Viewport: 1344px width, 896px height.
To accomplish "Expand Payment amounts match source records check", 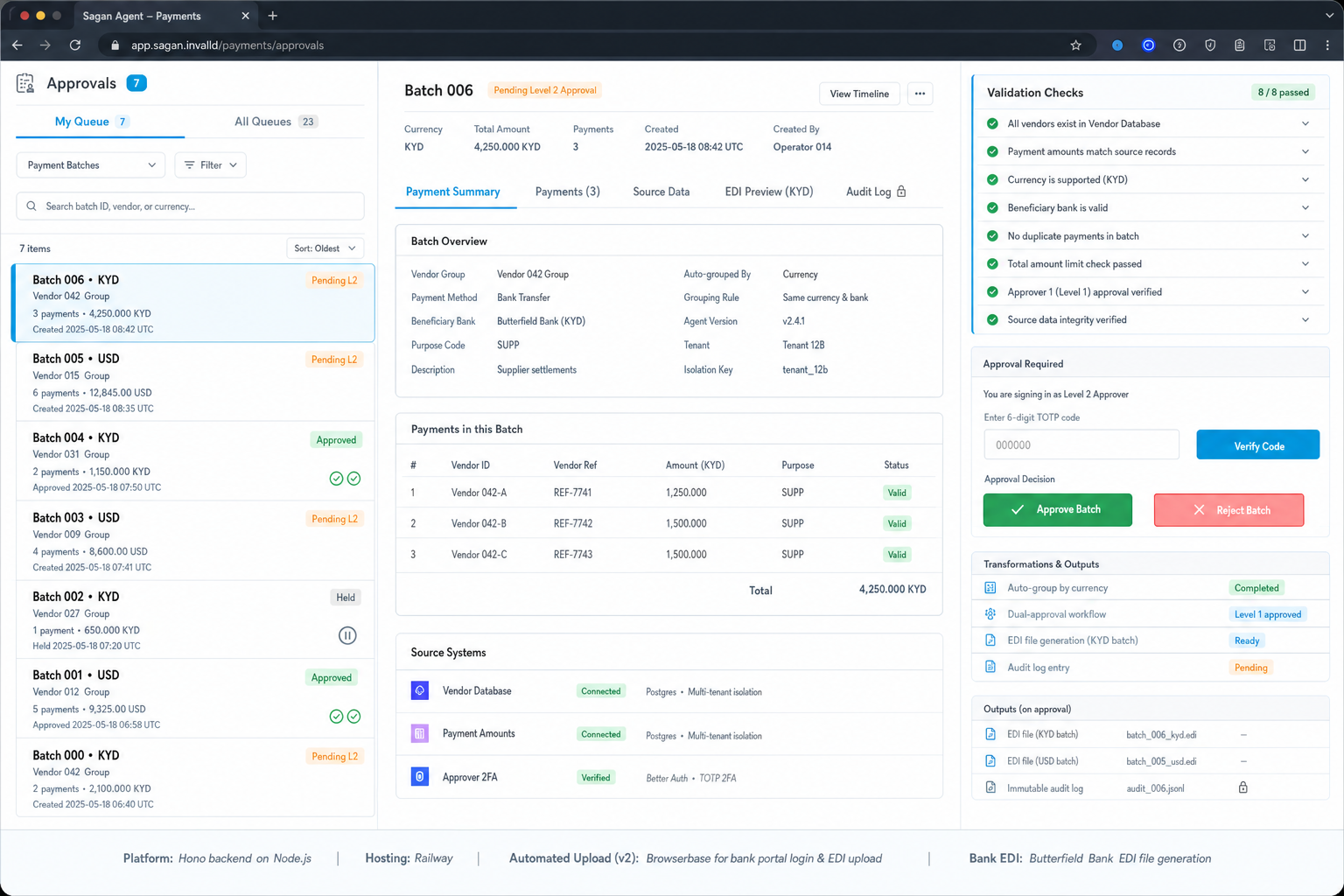I will (x=1305, y=151).
